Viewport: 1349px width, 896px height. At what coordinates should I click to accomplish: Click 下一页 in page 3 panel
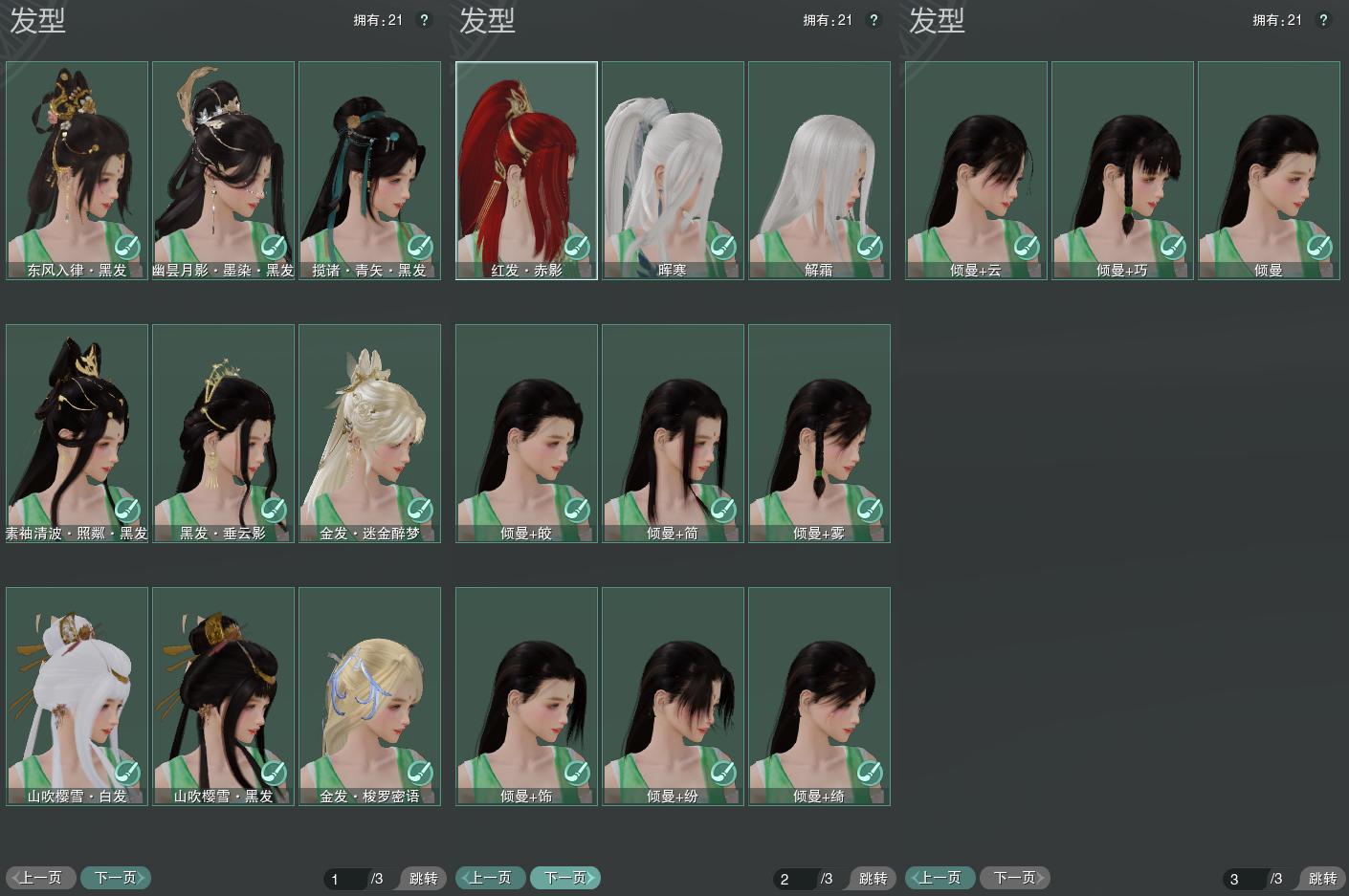click(1015, 878)
